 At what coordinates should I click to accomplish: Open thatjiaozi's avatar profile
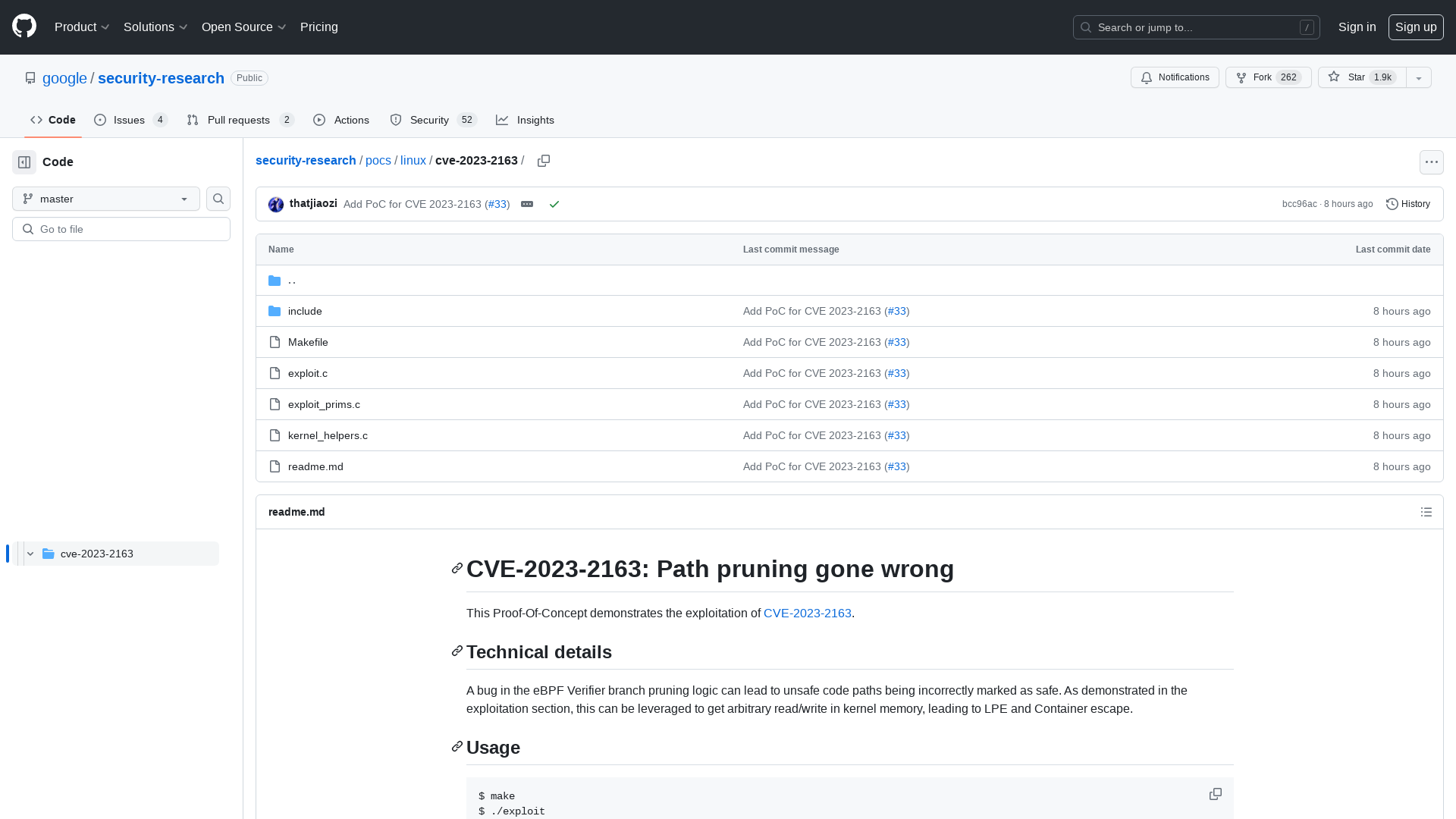(x=276, y=205)
